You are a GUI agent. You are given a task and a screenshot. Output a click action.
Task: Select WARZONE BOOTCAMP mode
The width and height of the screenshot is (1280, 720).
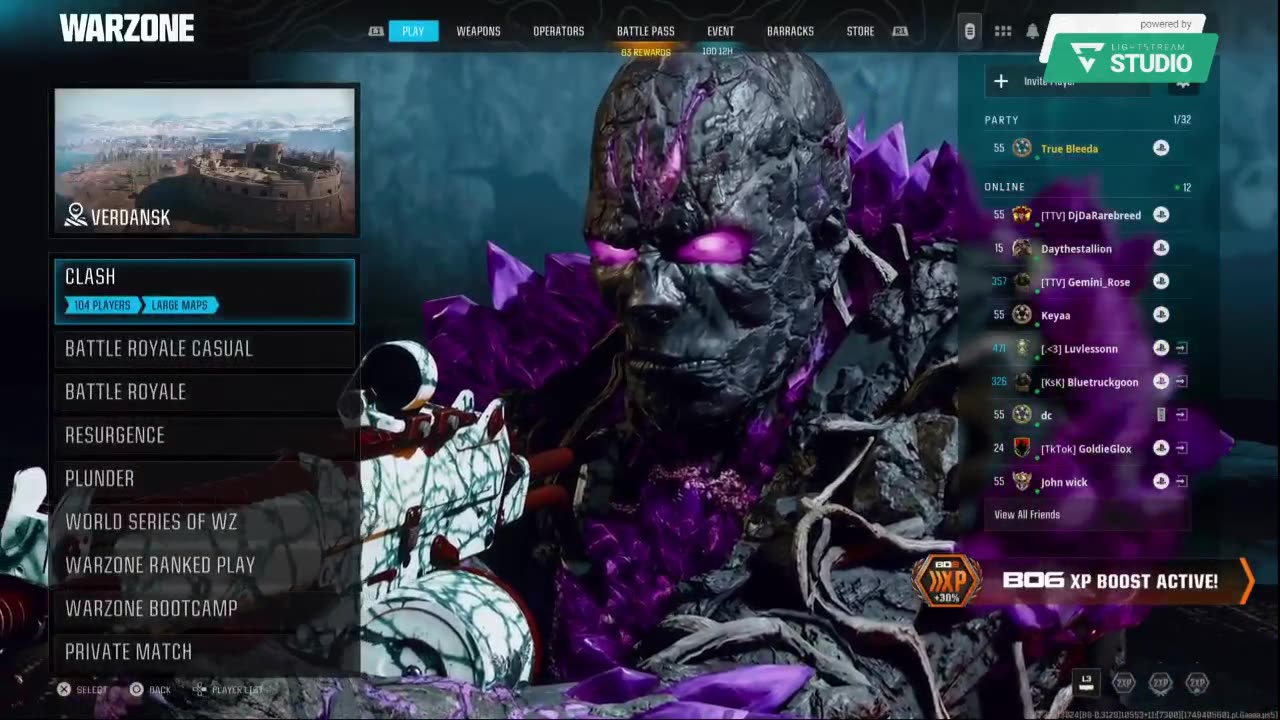205,608
